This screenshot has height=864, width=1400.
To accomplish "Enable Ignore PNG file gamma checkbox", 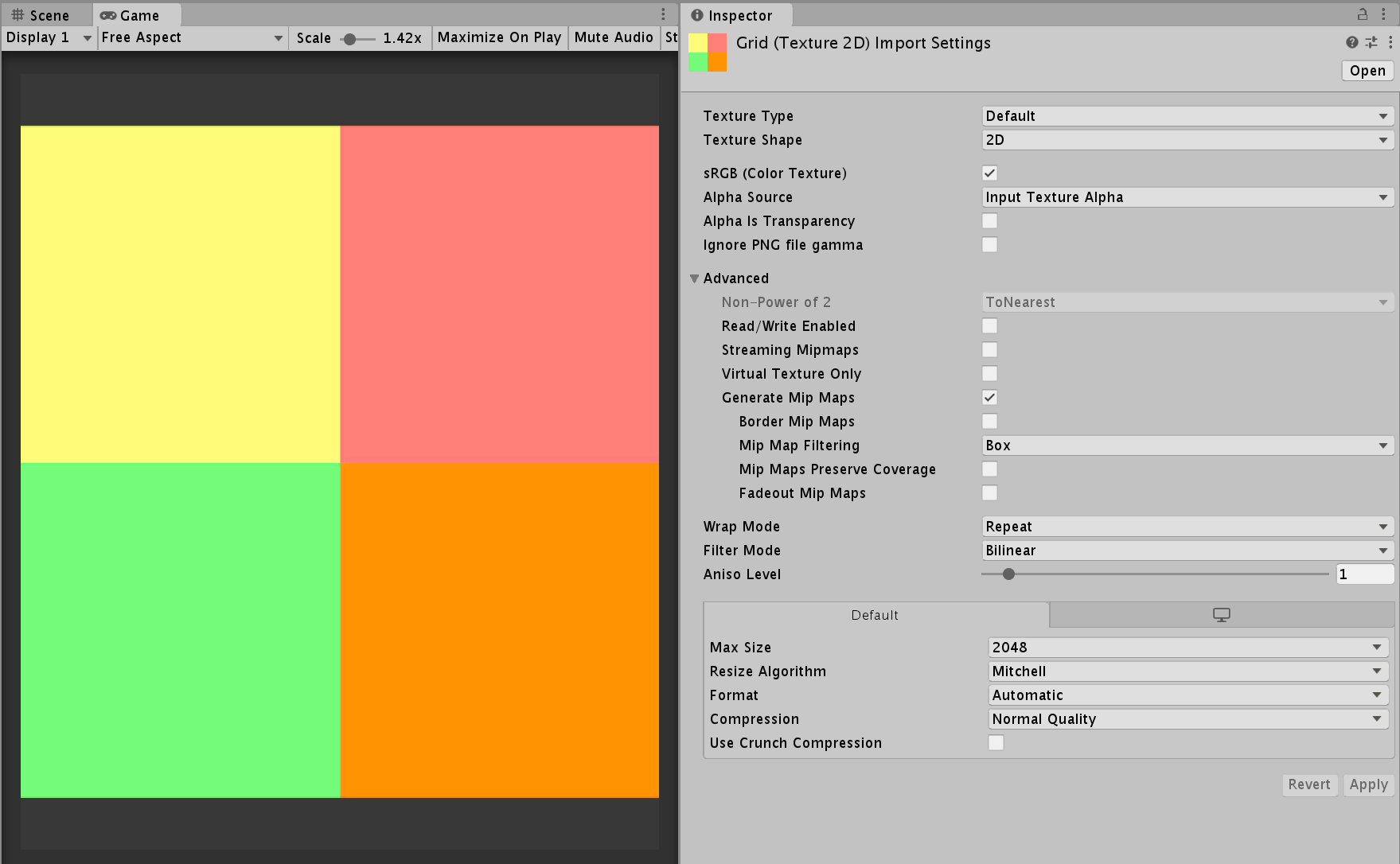I will tap(989, 245).
